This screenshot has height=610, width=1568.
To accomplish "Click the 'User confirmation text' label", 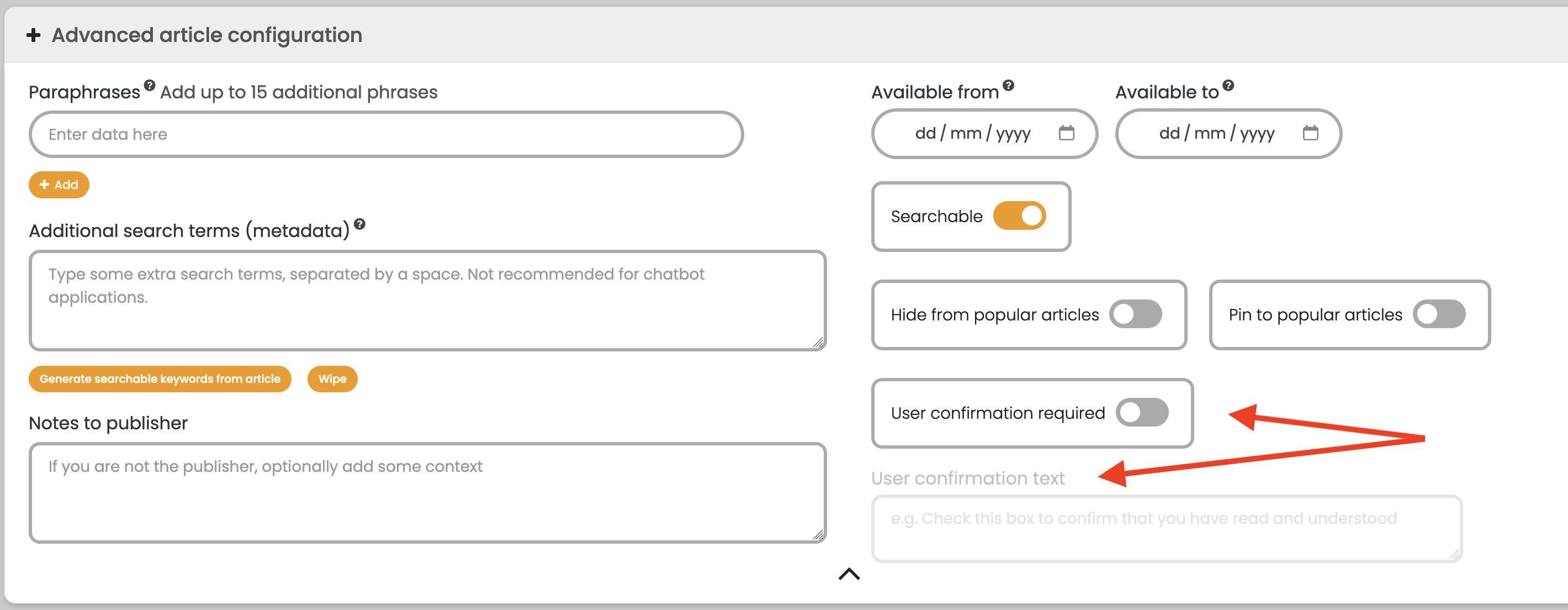I will (x=968, y=478).
